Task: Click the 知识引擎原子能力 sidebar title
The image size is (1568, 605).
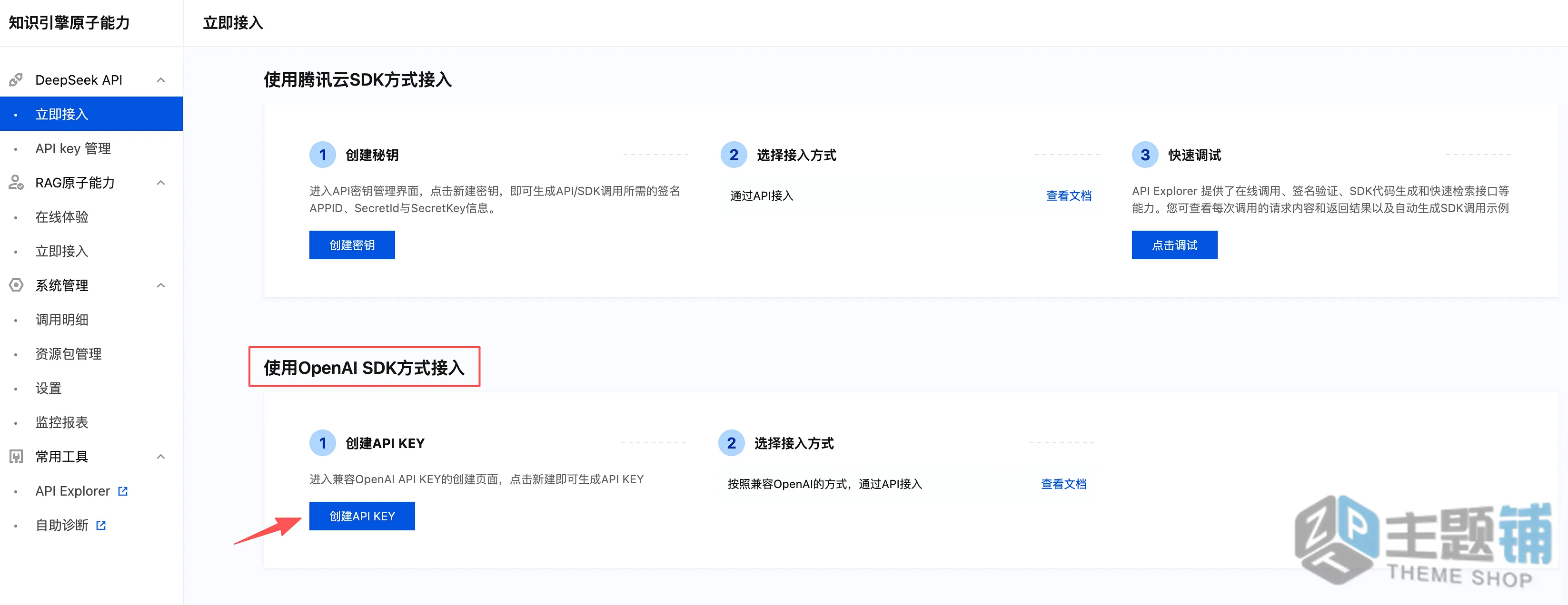Action: [69, 23]
